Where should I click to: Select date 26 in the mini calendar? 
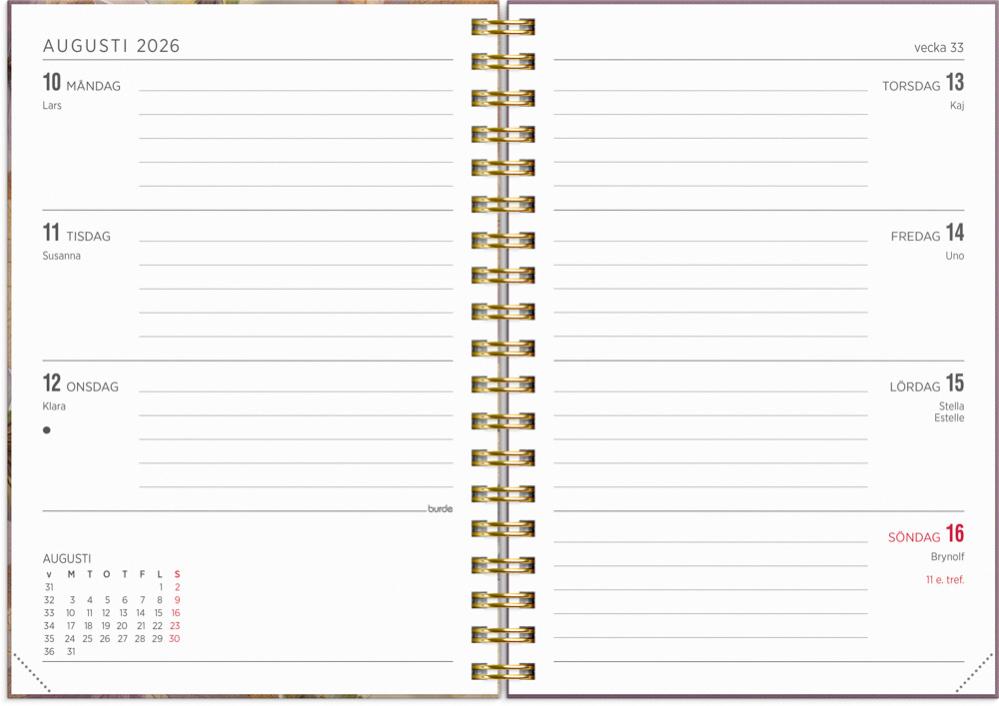click(x=105, y=638)
